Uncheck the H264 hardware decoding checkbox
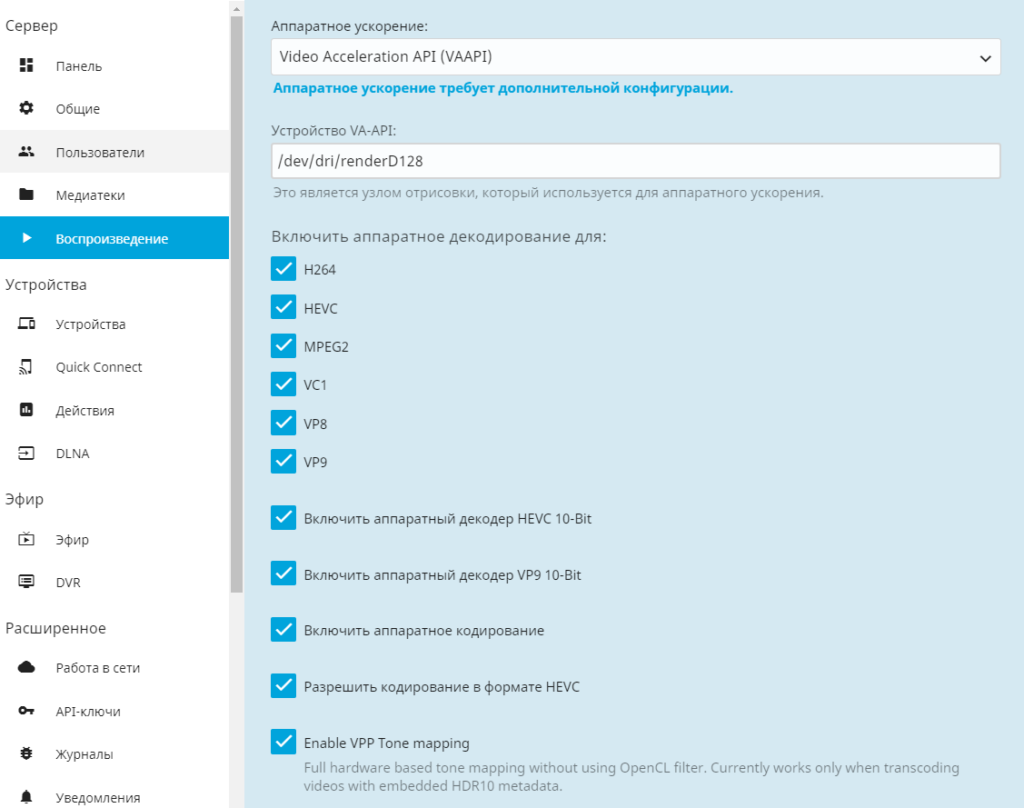 point(284,269)
